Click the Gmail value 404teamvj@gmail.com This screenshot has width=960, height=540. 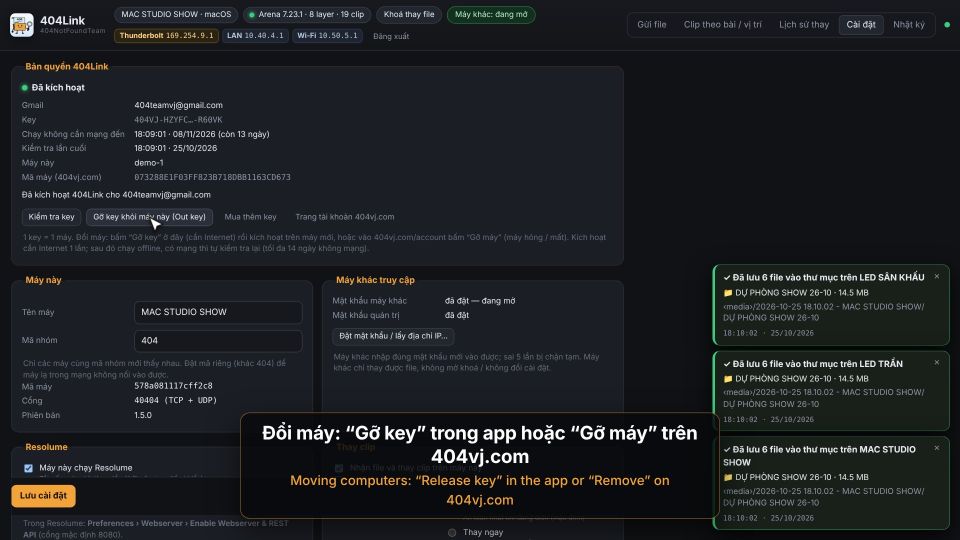tap(178, 105)
